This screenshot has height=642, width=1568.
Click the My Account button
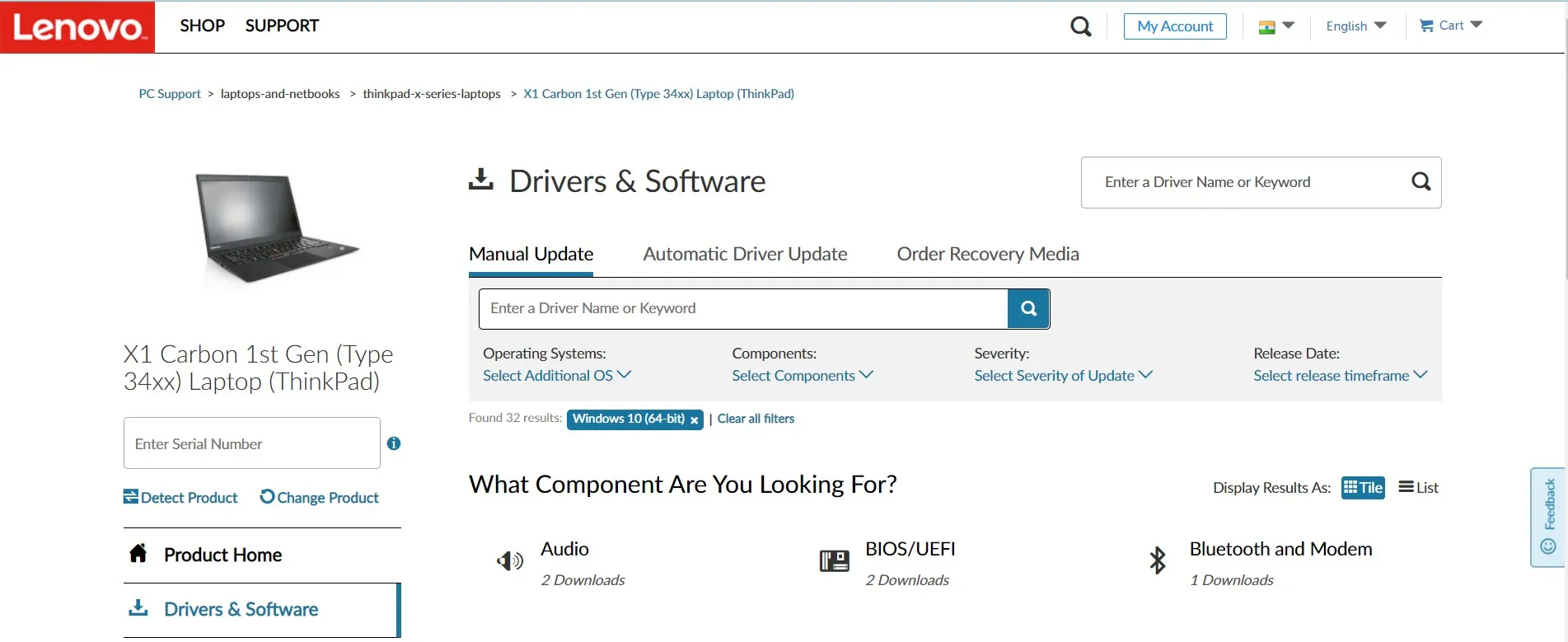[x=1175, y=26]
